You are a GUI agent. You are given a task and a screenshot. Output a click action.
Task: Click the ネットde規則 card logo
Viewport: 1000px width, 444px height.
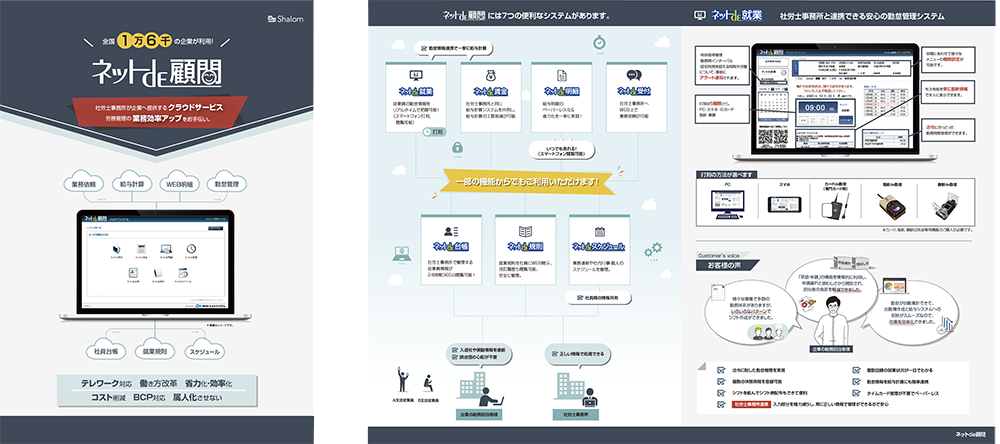[x=526, y=247]
